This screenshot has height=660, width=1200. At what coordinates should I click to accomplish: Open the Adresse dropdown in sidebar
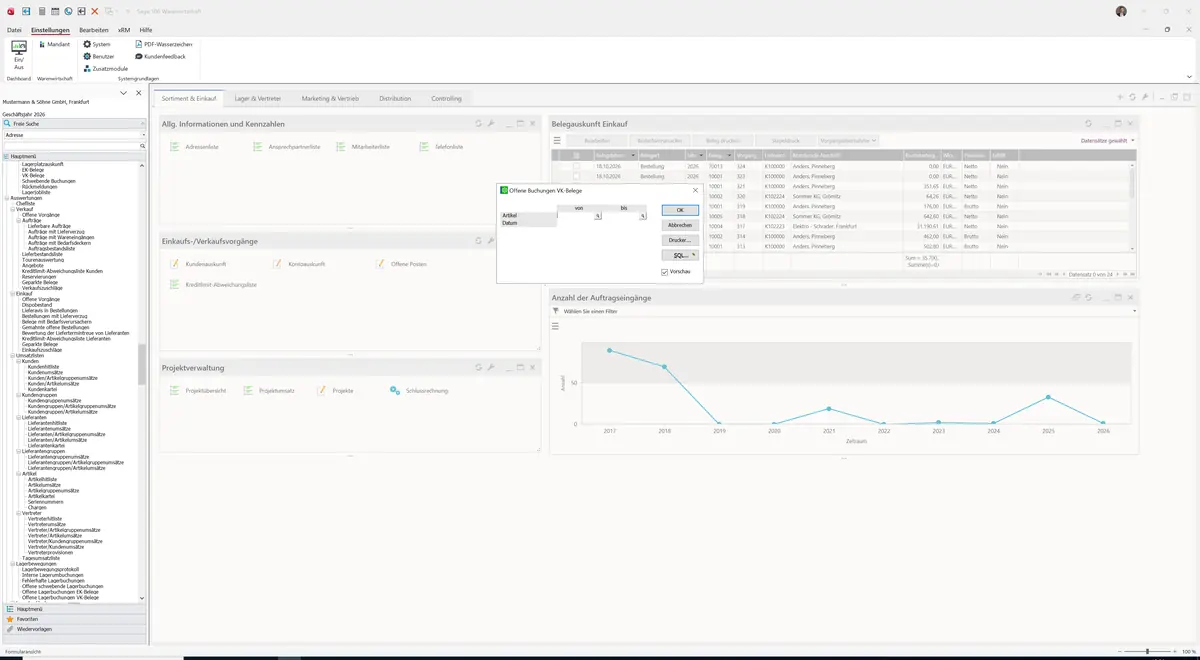[x=74, y=134]
